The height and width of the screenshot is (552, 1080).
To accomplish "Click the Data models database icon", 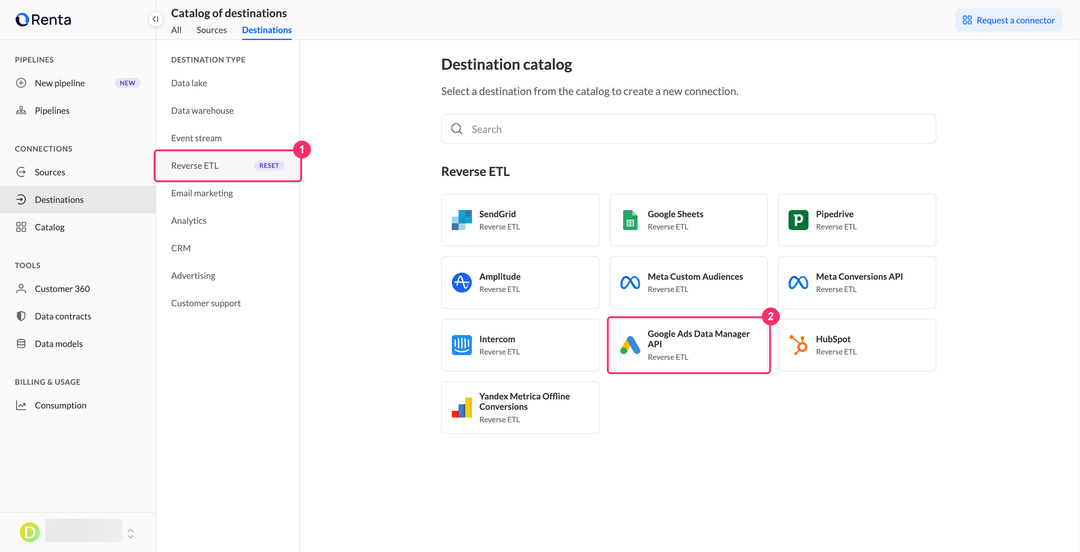I will [21, 344].
